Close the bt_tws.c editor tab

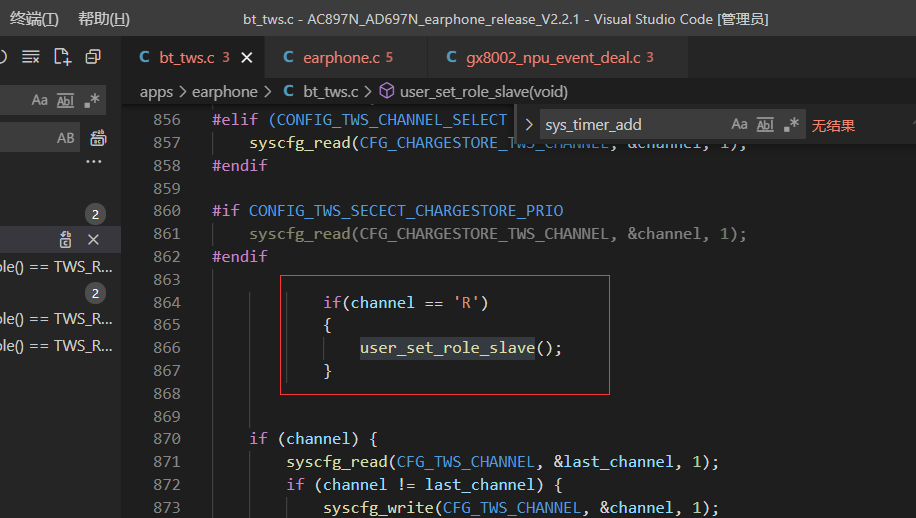(x=247, y=58)
